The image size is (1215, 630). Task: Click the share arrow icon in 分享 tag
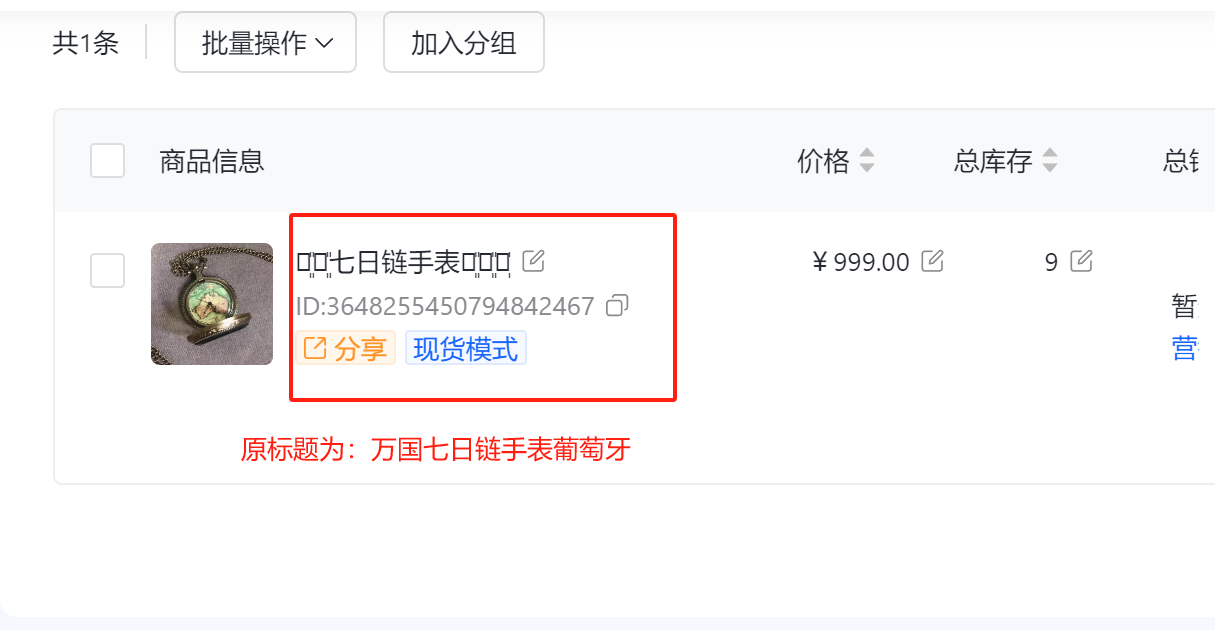point(315,348)
